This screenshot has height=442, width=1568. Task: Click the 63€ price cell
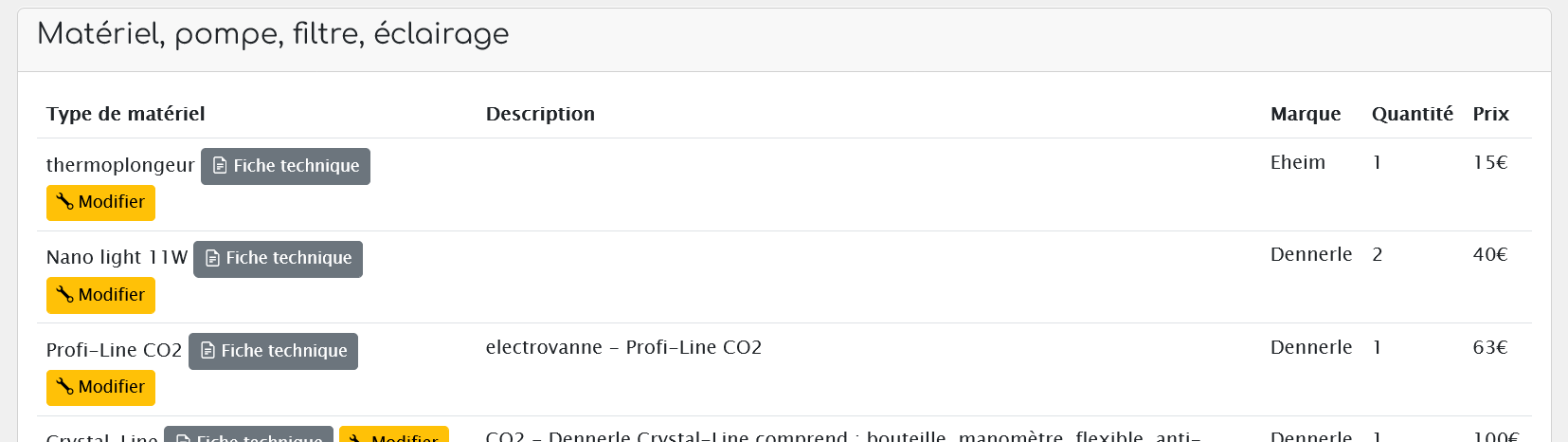(x=1490, y=347)
